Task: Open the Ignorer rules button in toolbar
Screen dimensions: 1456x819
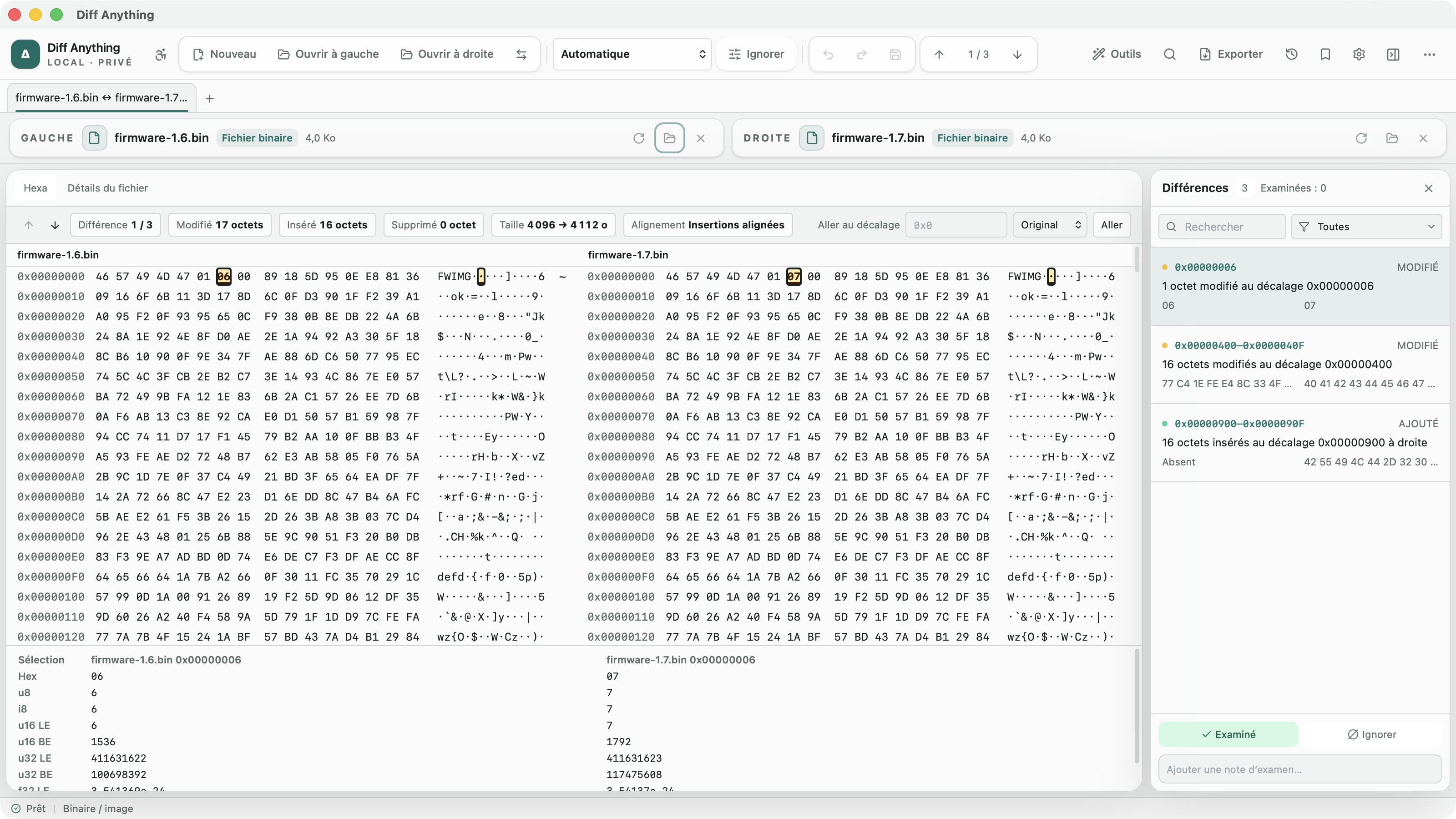Action: point(756,54)
